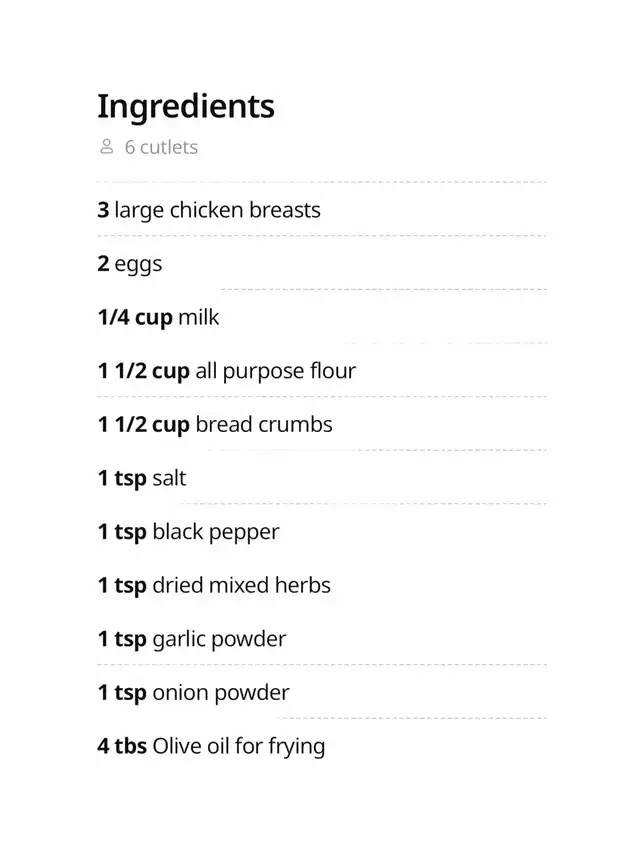
Task: Click the '6 cutlets' serving size text
Action: pyautogui.click(x=161, y=147)
